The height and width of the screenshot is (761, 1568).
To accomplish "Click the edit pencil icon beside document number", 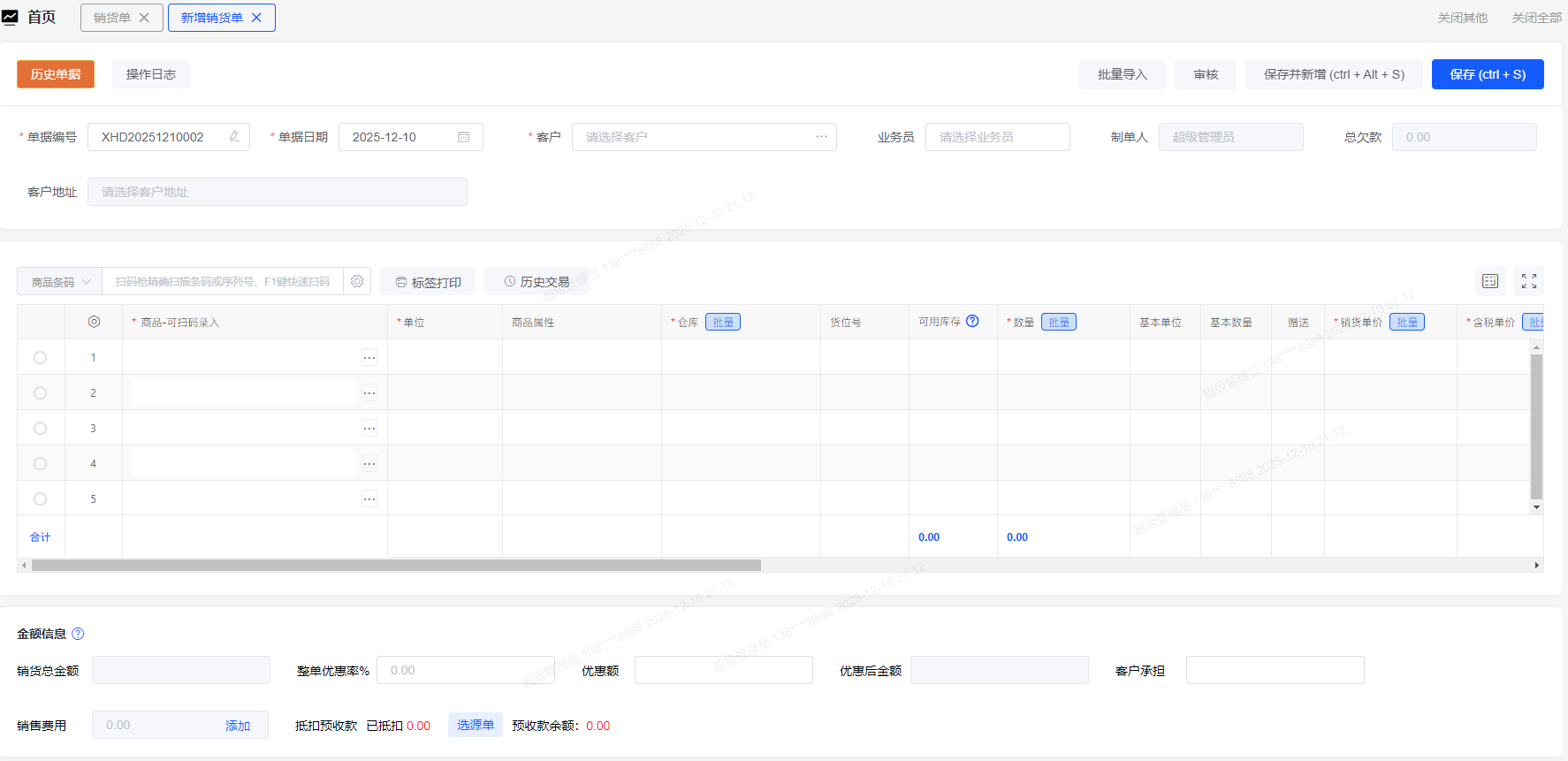I will [234, 137].
